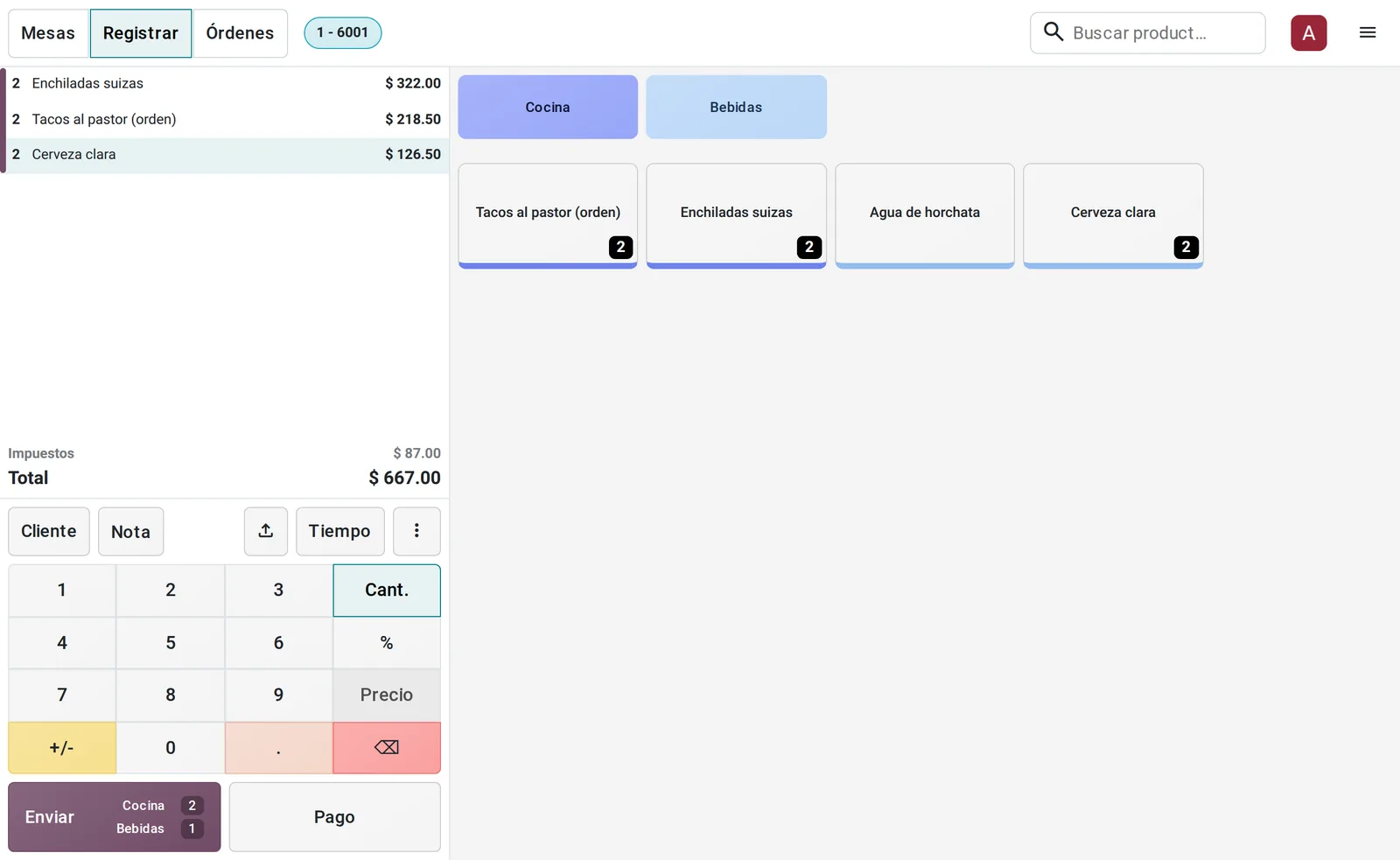
Task: Click the +/- sign key
Action: [62, 748]
